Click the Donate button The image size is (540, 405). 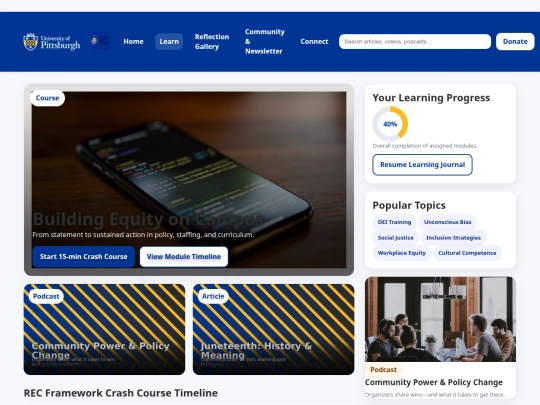click(x=515, y=41)
